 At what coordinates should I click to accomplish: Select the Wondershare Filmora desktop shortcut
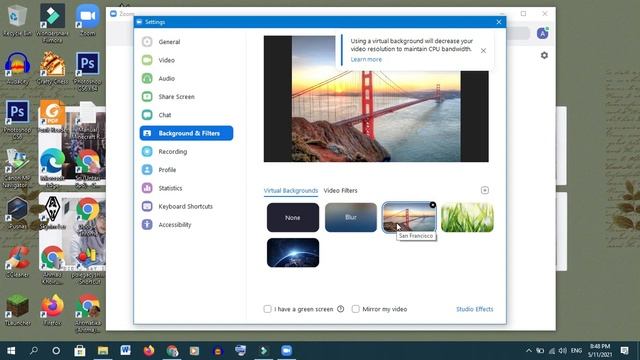[x=52, y=22]
